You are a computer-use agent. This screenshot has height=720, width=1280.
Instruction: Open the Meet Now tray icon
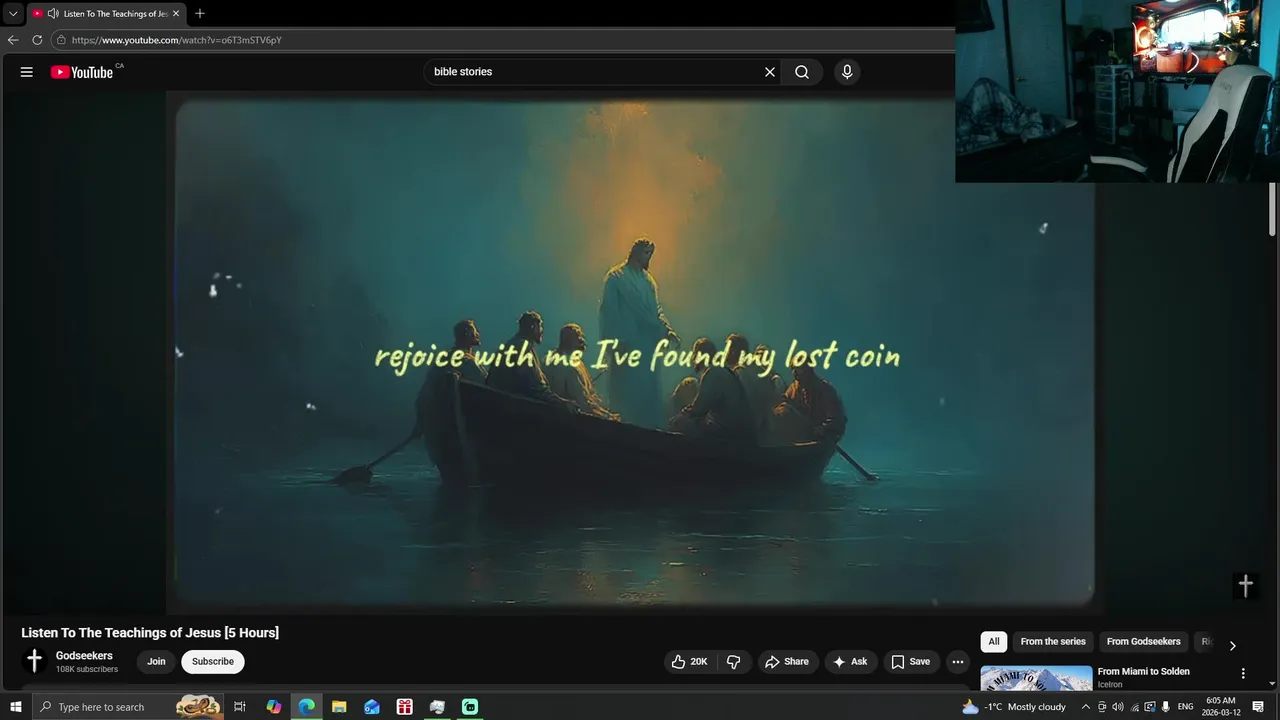(1102, 707)
